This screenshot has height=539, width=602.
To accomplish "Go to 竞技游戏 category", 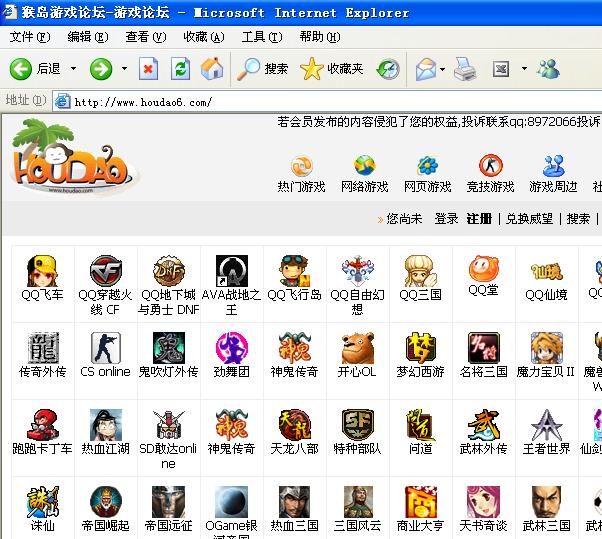I will coord(490,174).
